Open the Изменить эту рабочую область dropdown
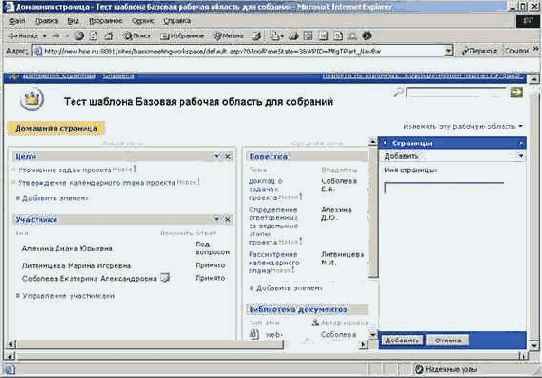 463,126
